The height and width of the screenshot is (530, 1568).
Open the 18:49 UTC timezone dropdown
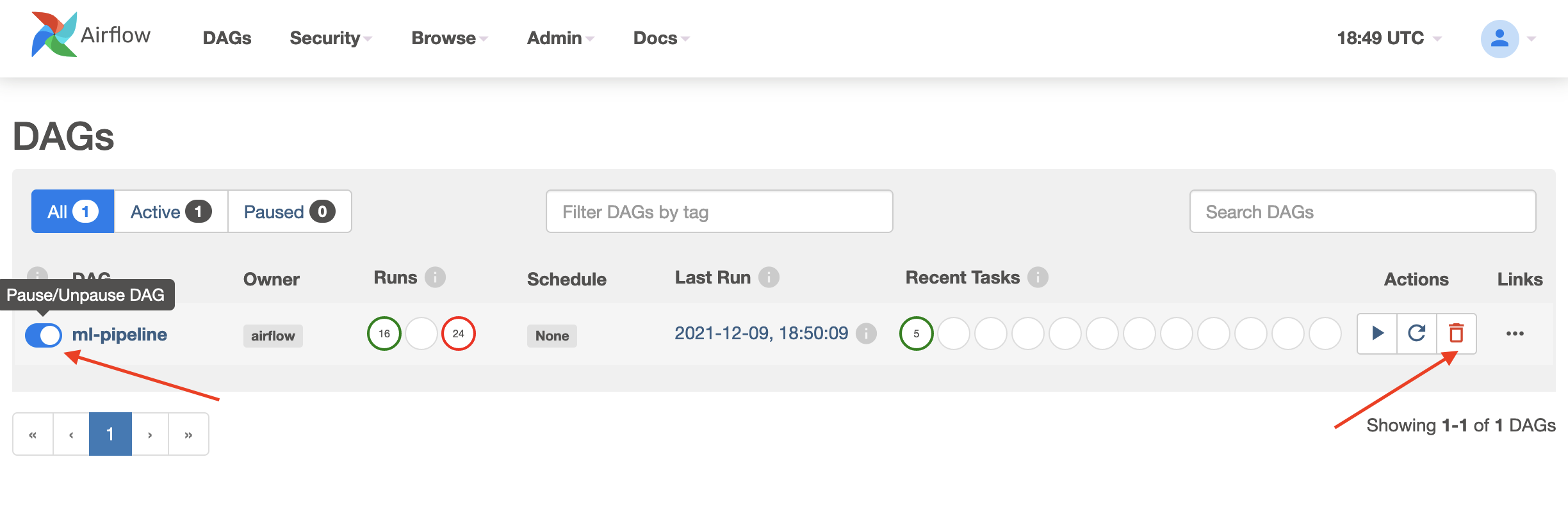point(1389,38)
